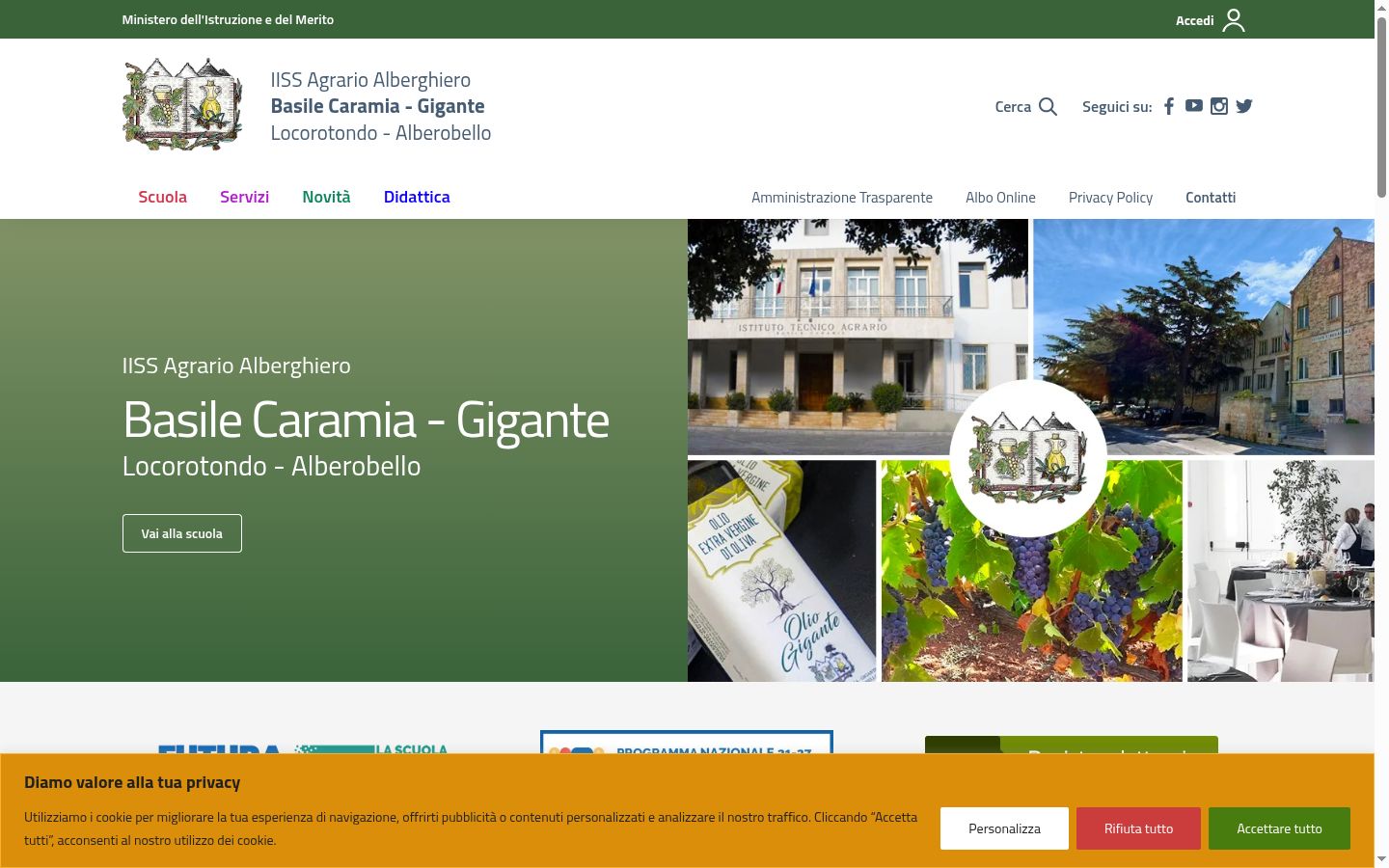Open the Privacy Policy link
The image size is (1389, 868).
1110,198
